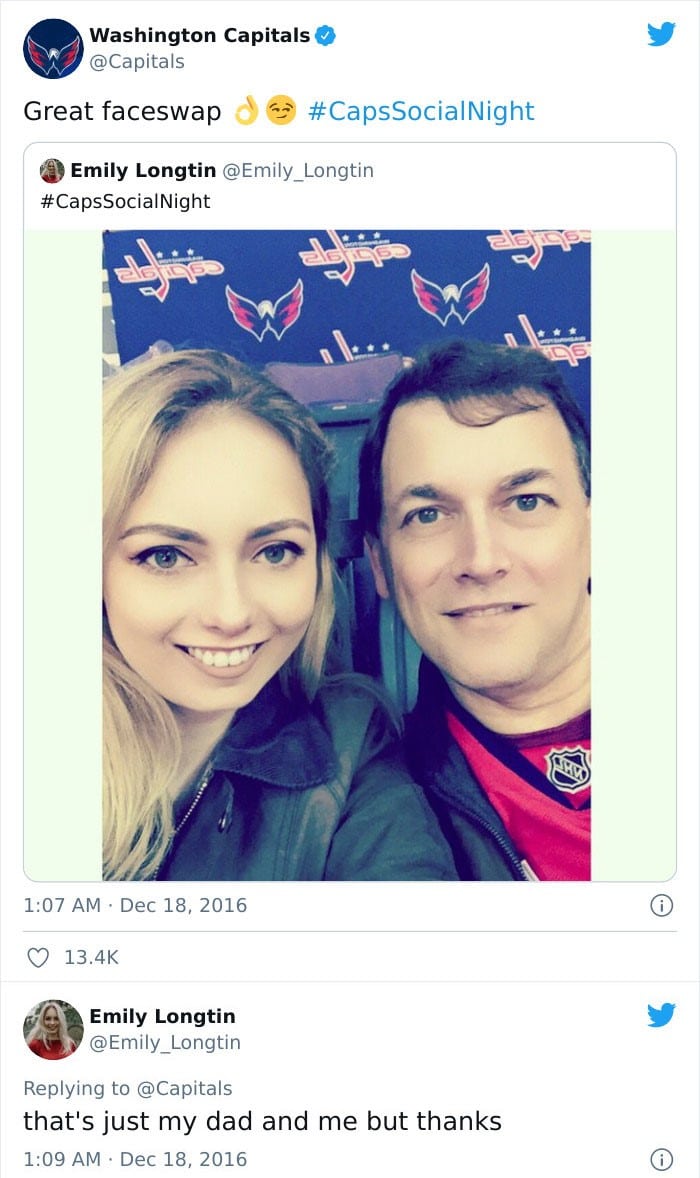This screenshot has width=700, height=1178.
Task: Open @Emily_Longtin handle in the quoted tweet
Action: (297, 171)
